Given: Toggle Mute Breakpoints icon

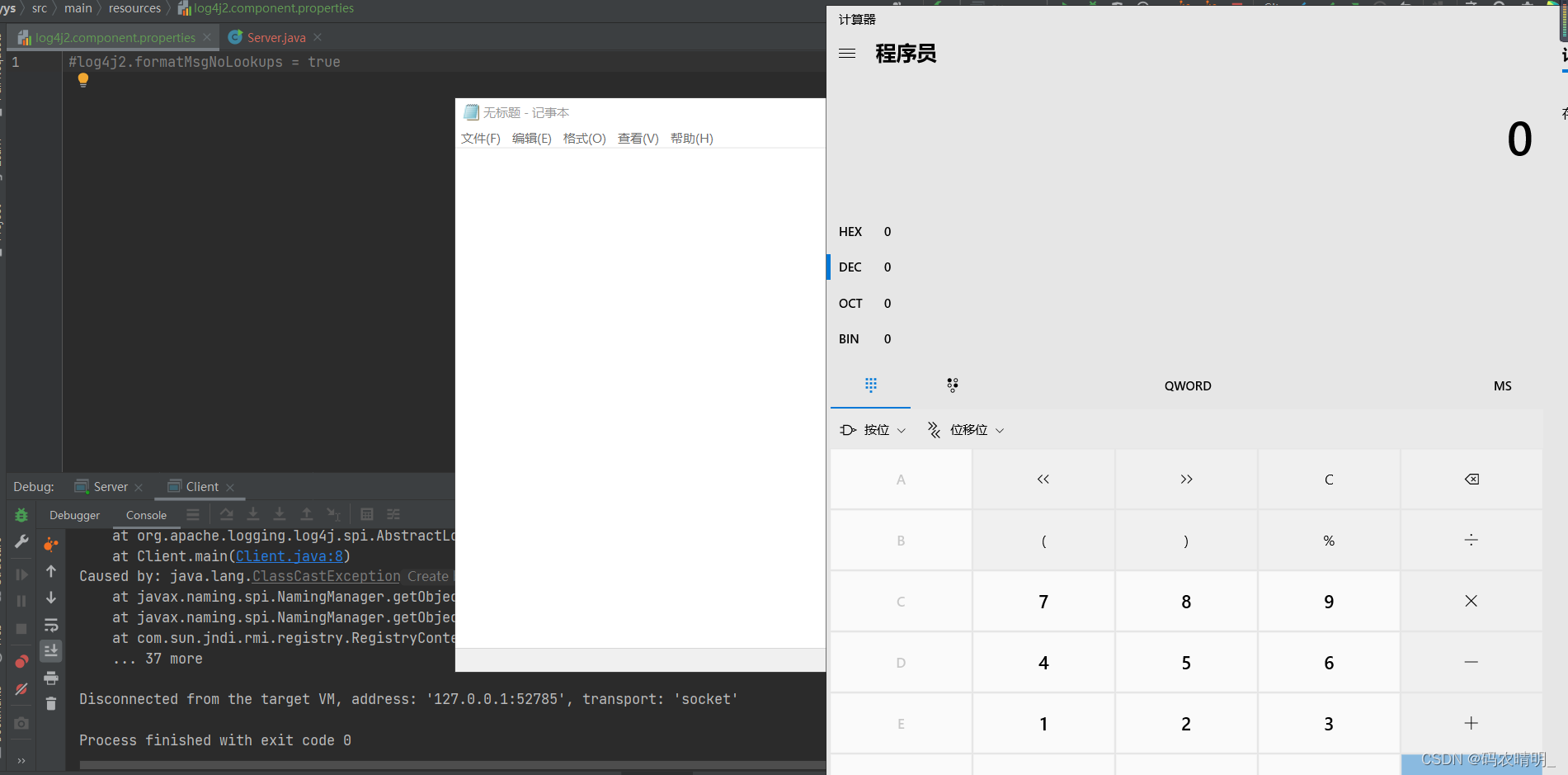Looking at the screenshot, I should 21,689.
